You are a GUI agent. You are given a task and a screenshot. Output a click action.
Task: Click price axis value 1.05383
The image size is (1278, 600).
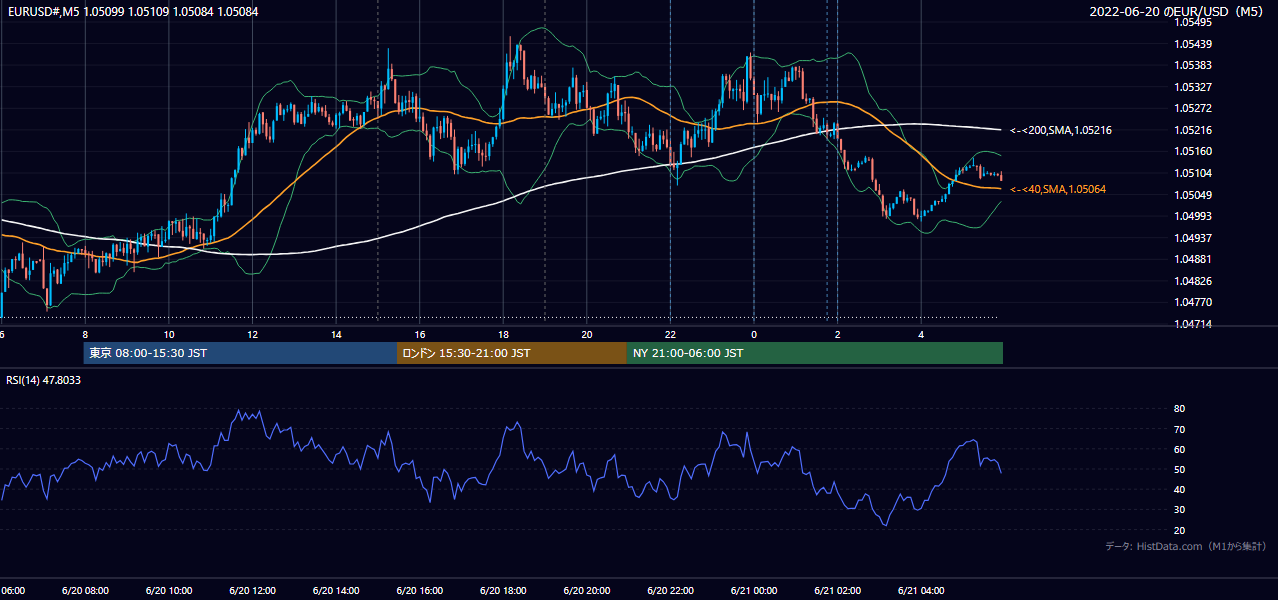pos(1193,65)
